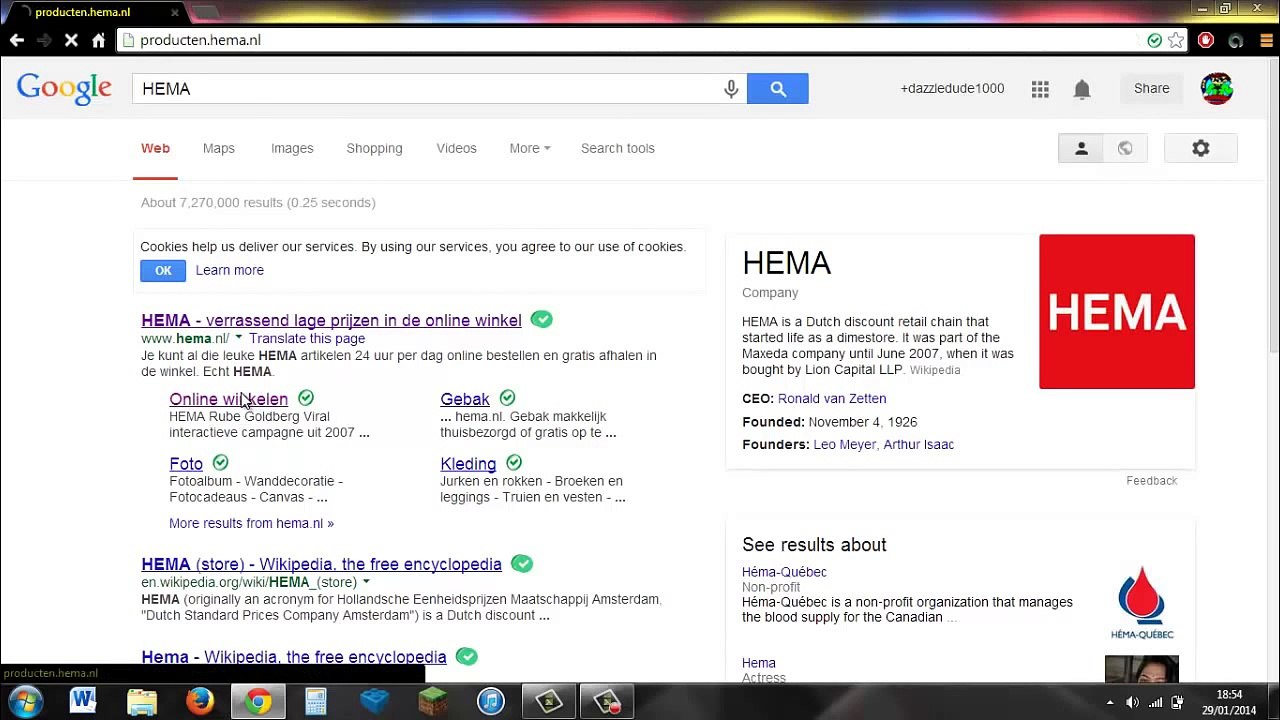Switch to global results globe view
Image resolution: width=1280 pixels, height=720 pixels.
point(1125,148)
